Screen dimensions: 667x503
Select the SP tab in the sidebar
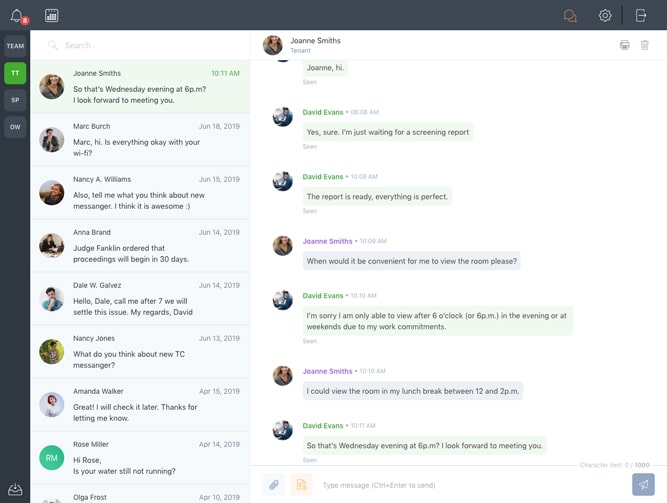click(x=15, y=100)
